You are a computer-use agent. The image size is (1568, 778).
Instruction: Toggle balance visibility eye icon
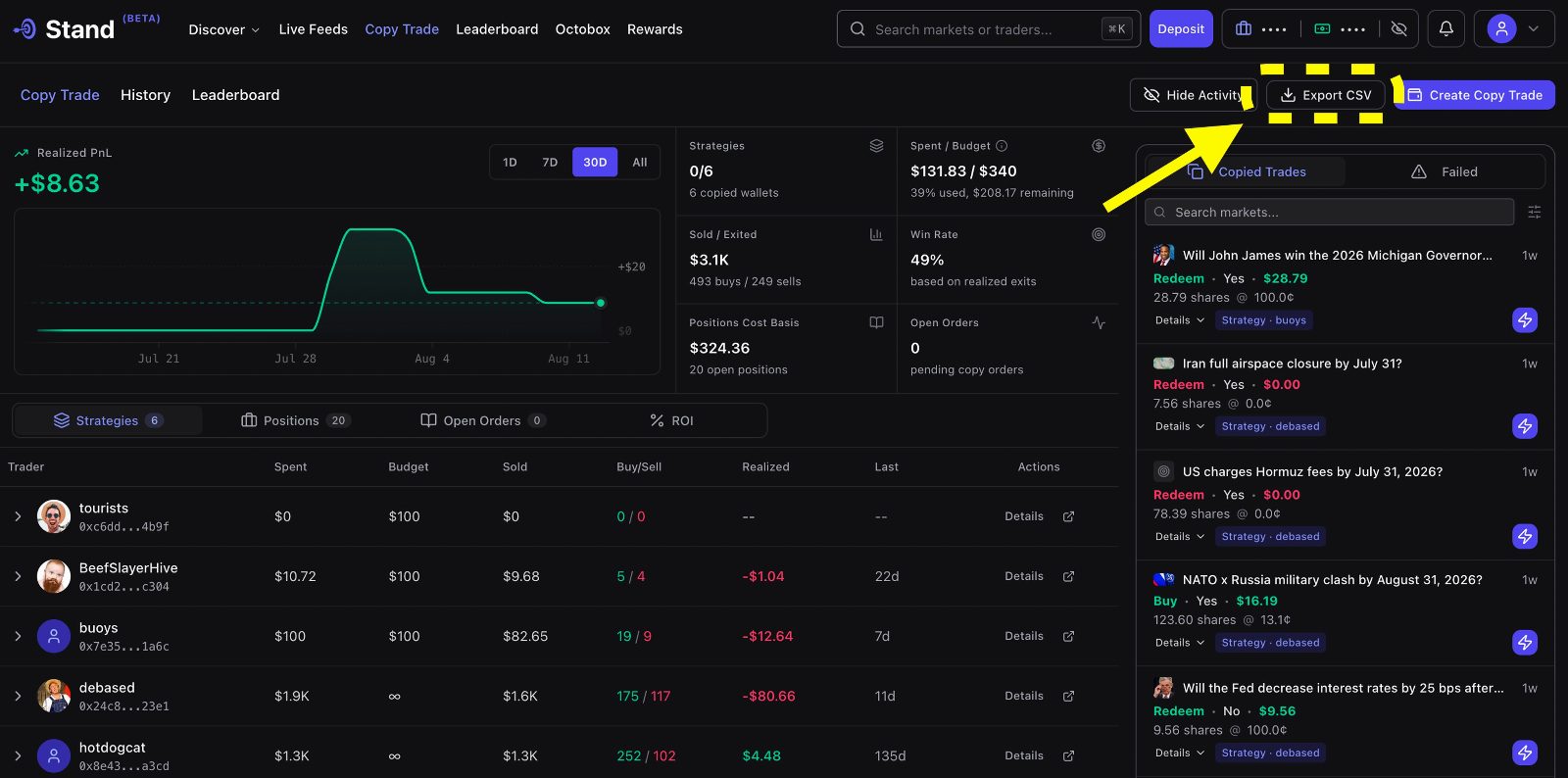coord(1399,29)
